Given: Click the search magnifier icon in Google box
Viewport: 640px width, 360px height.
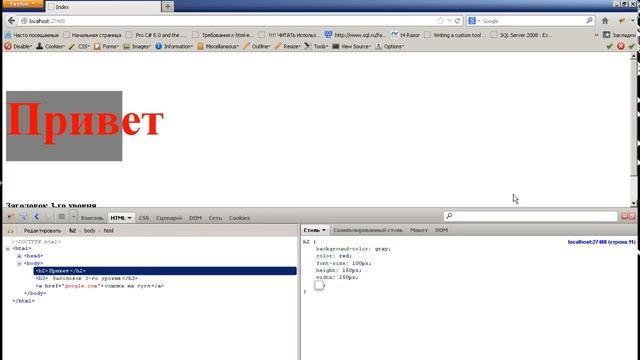Looking at the screenshot, I should (x=589, y=20).
